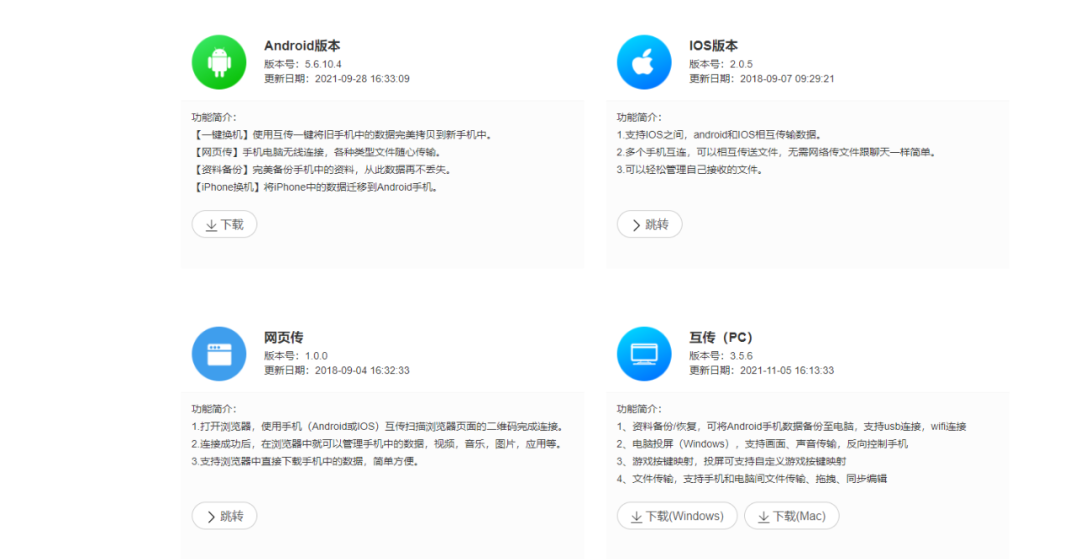The height and width of the screenshot is (559, 1080).
Task: Click the 网页传 heading
Action: click(283, 337)
